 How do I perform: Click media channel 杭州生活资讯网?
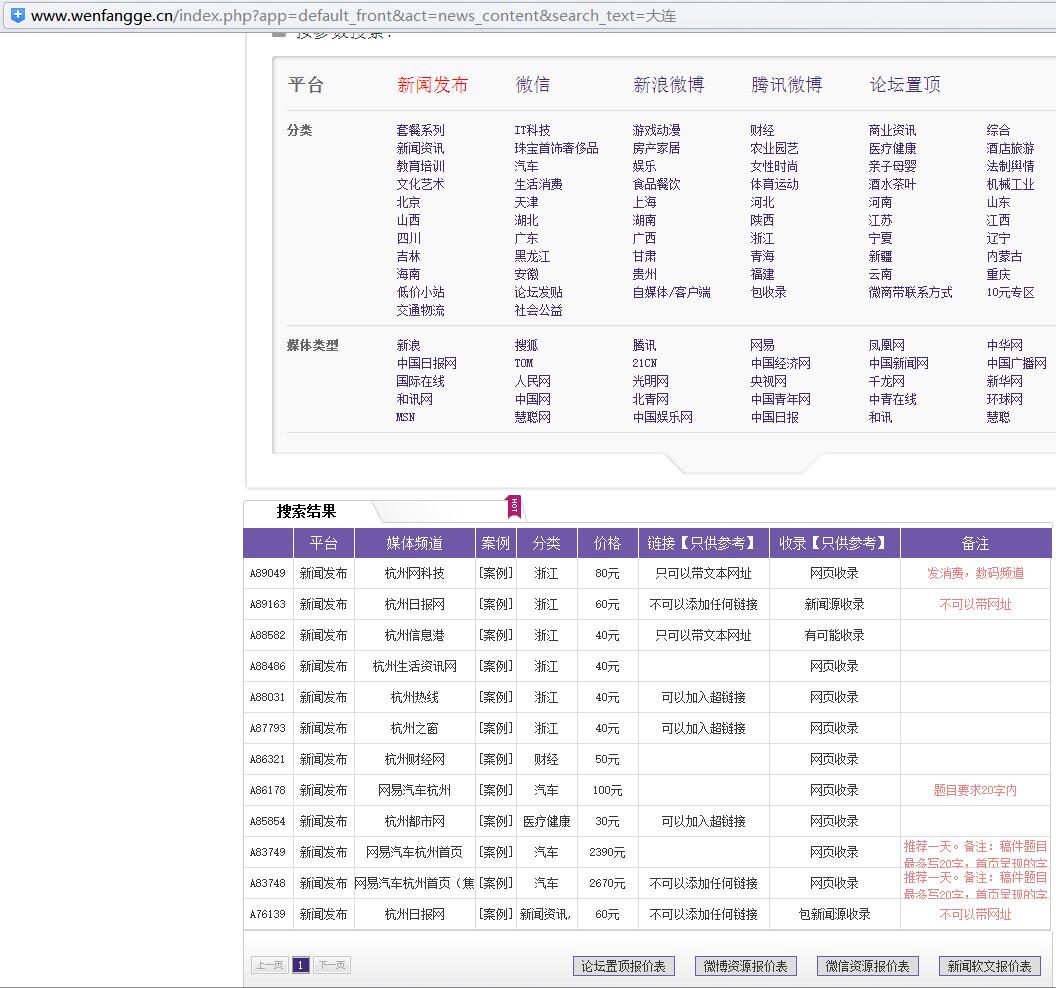414,666
